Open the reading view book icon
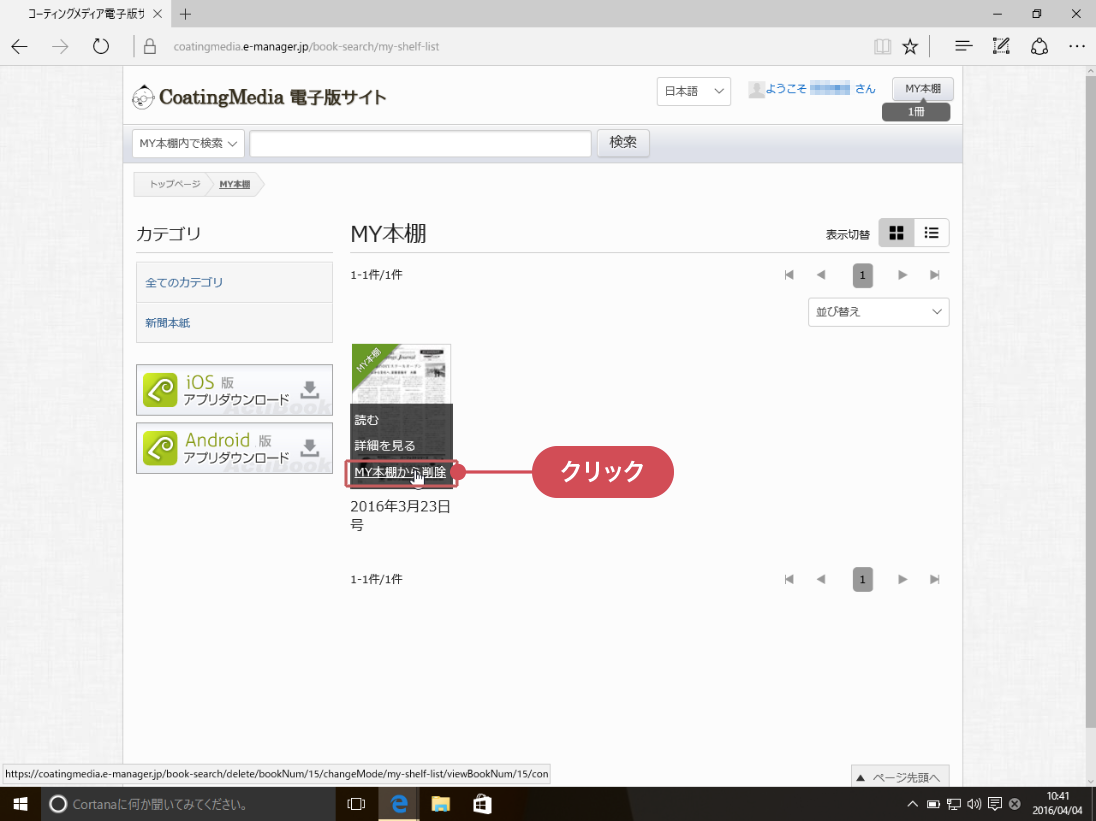 coord(882,46)
